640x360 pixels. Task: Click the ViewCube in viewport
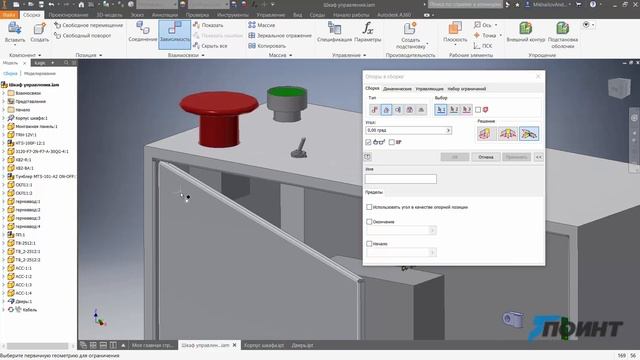pyautogui.click(x=619, y=87)
